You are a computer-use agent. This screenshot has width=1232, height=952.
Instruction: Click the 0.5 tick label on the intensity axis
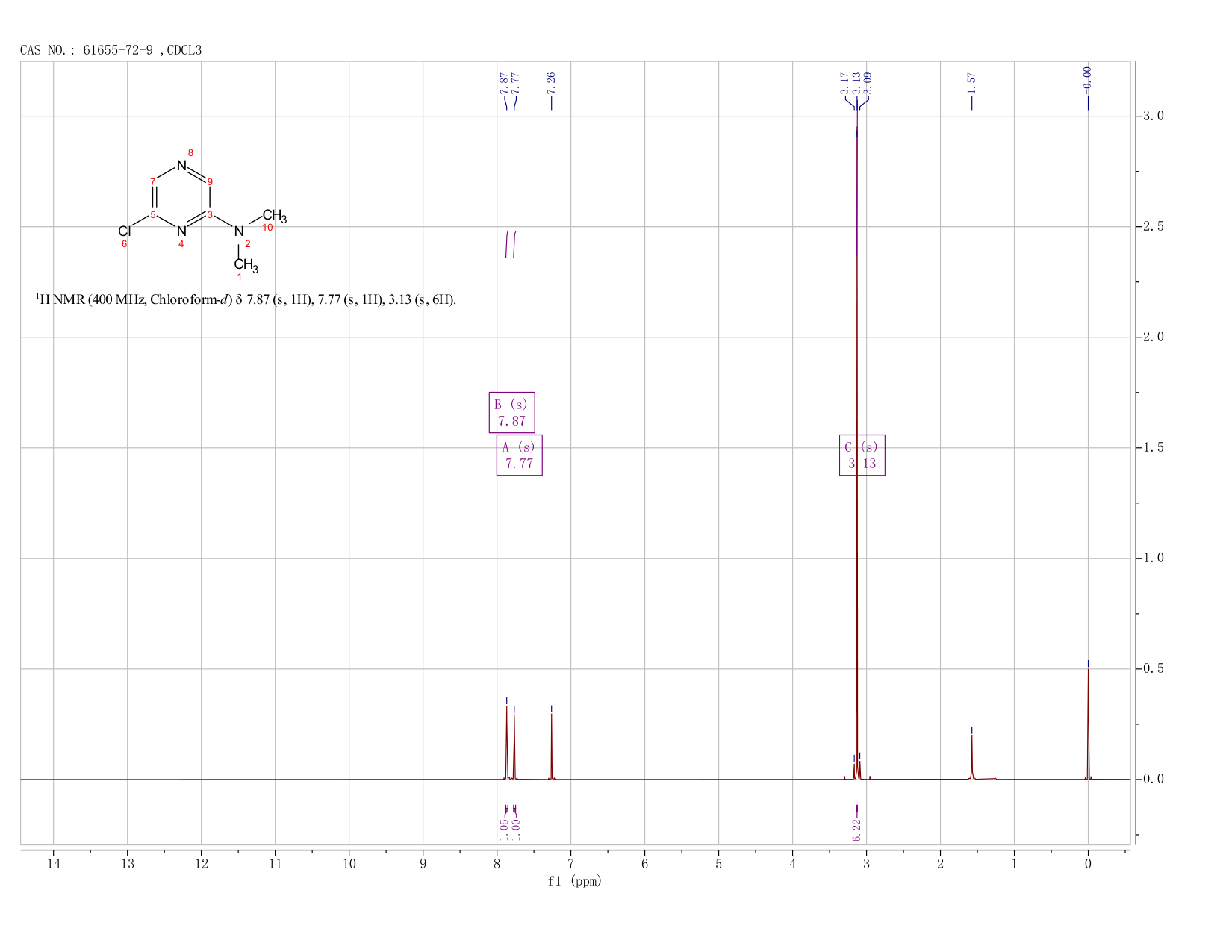1154,668
